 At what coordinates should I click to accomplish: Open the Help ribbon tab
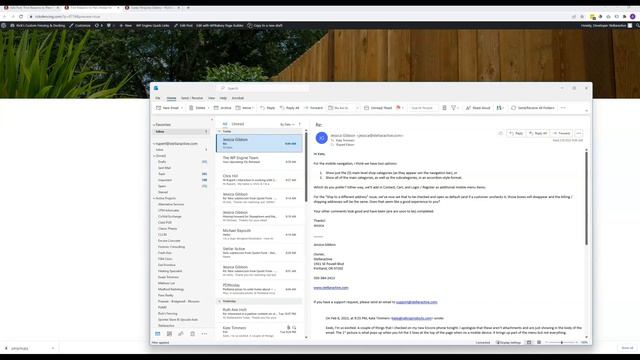[x=223, y=98]
